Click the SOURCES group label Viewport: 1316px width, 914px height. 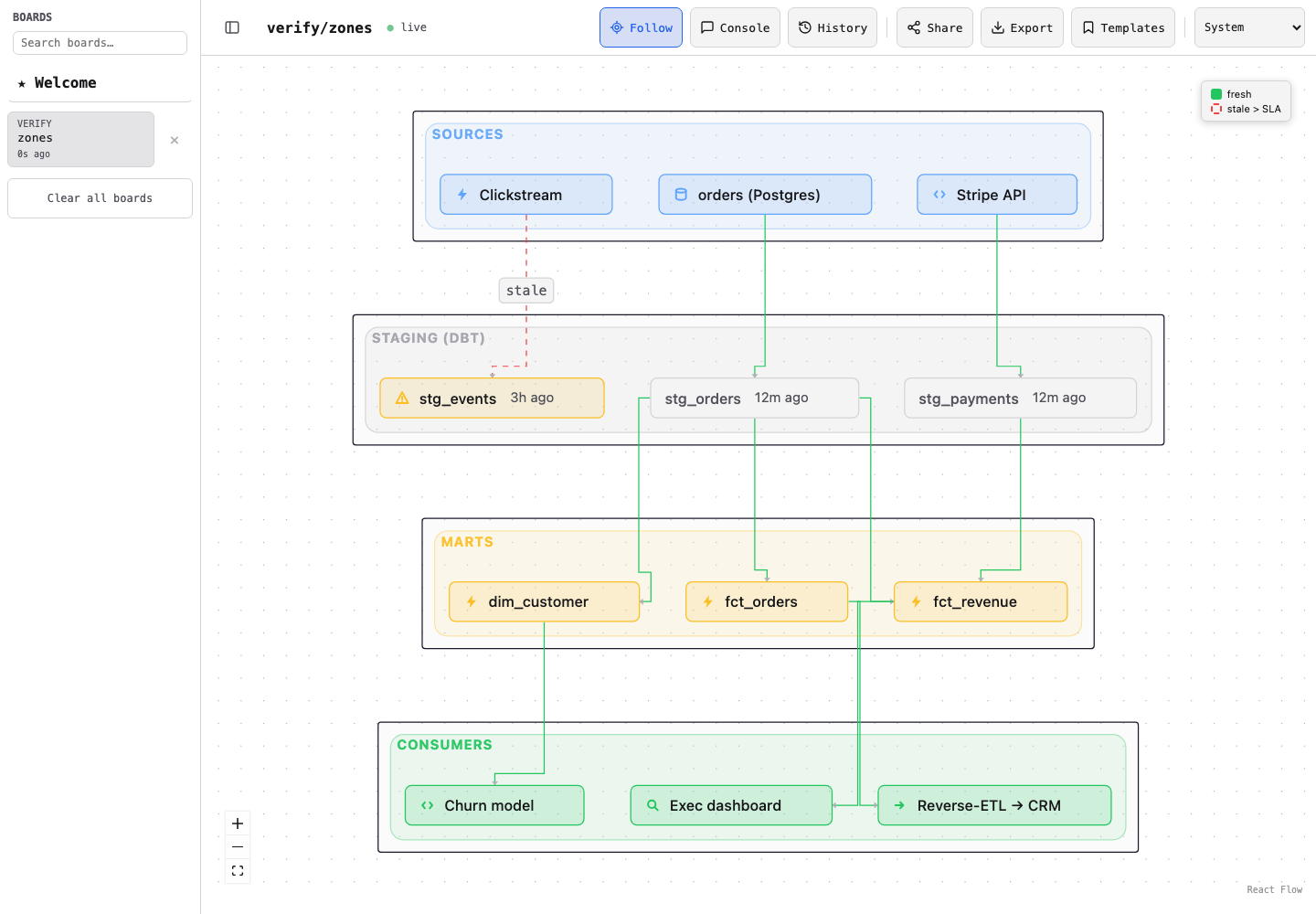click(467, 134)
